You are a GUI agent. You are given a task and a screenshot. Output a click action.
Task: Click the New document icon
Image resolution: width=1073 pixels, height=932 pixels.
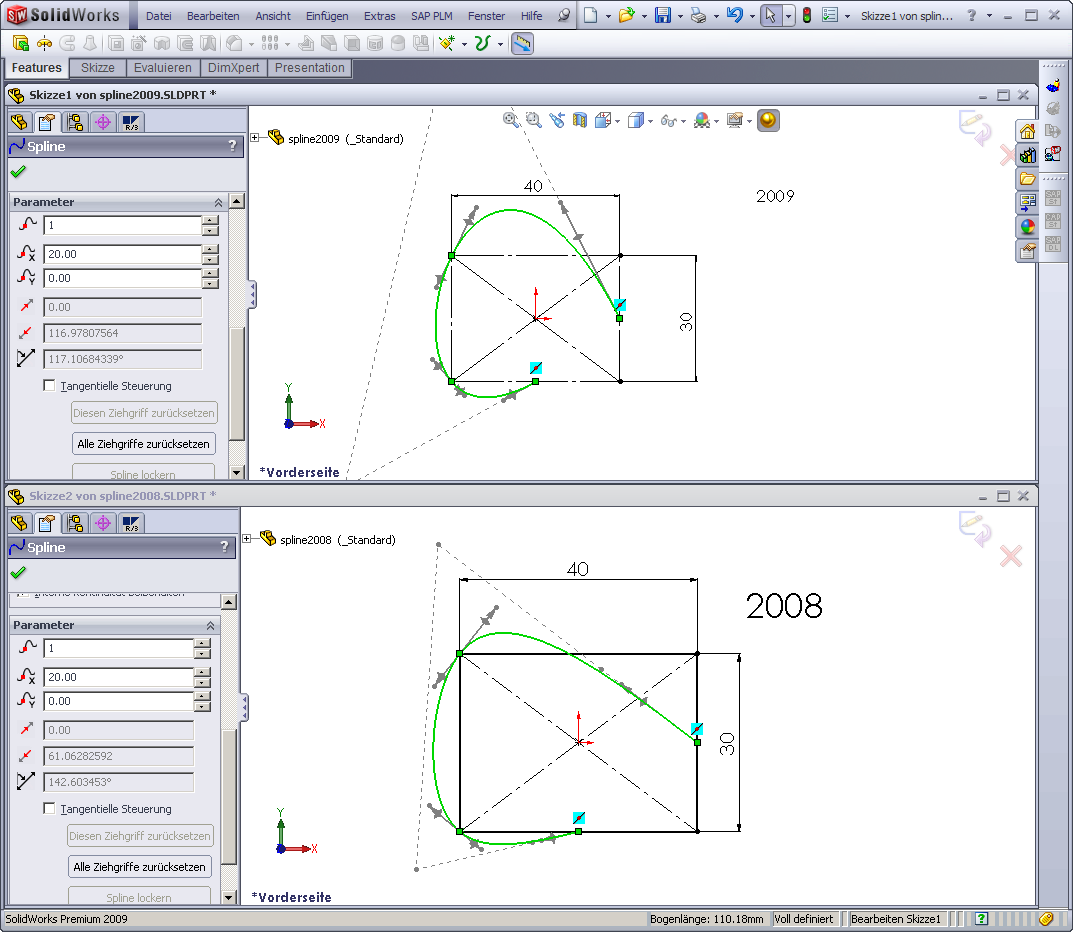590,15
